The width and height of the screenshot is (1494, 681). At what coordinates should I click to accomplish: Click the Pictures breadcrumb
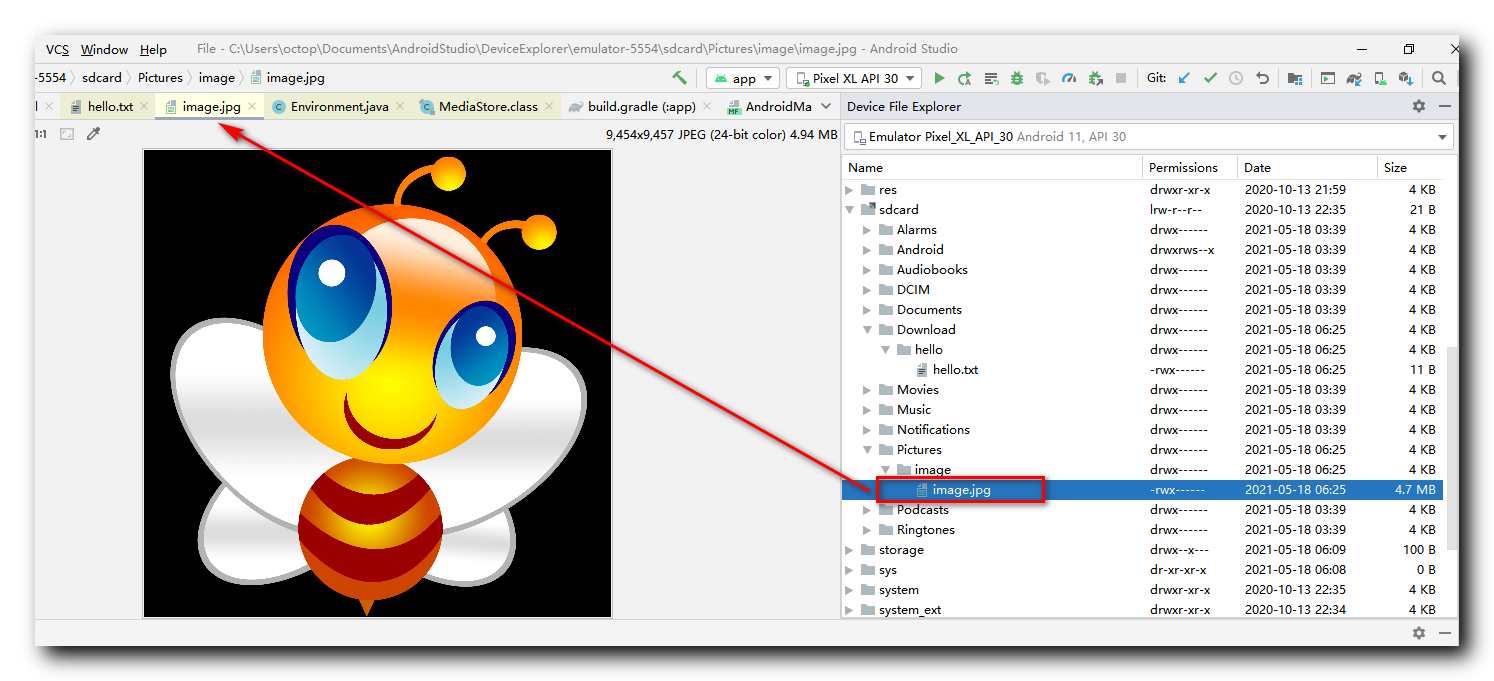click(160, 77)
